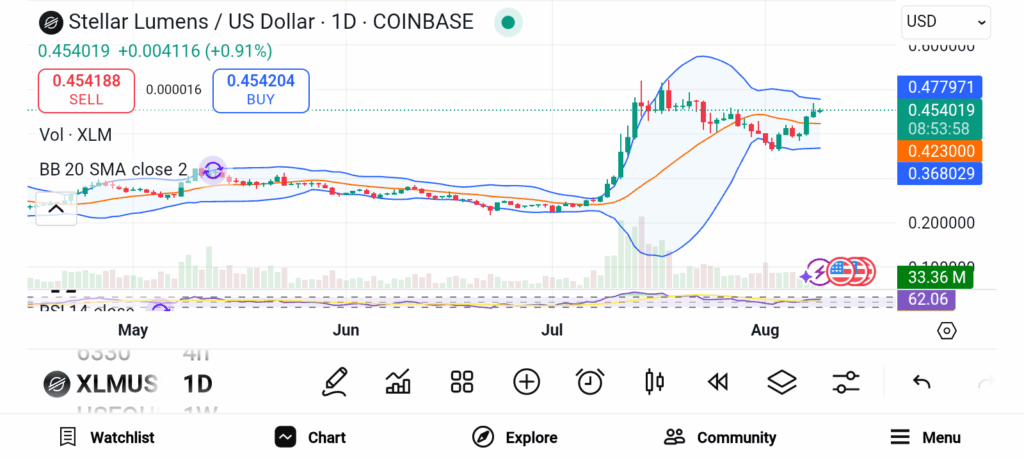Screen dimensions: 1024x461
Task: Open the hexagon settings icon on time axis
Action: (947, 331)
